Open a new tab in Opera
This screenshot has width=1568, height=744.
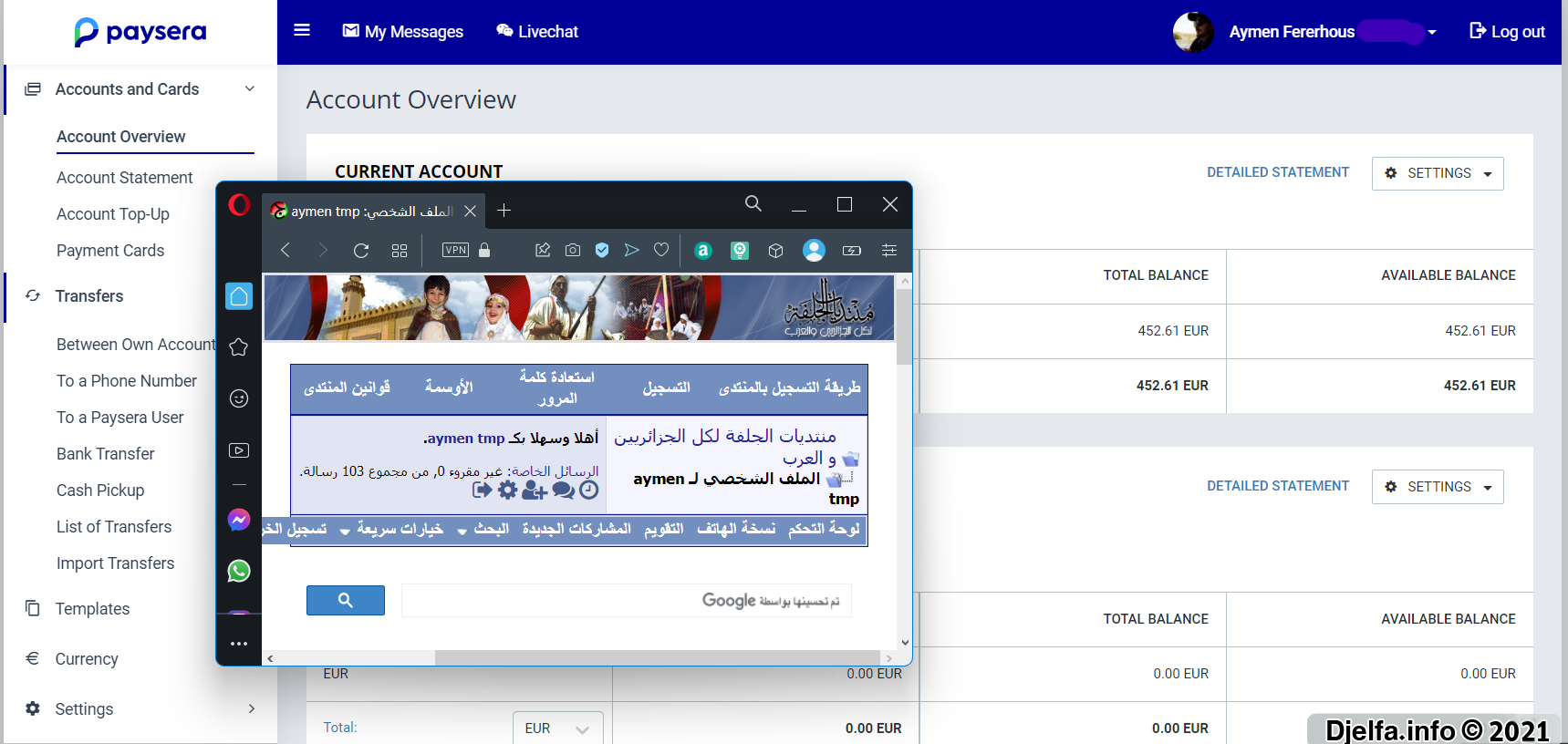pyautogui.click(x=504, y=211)
